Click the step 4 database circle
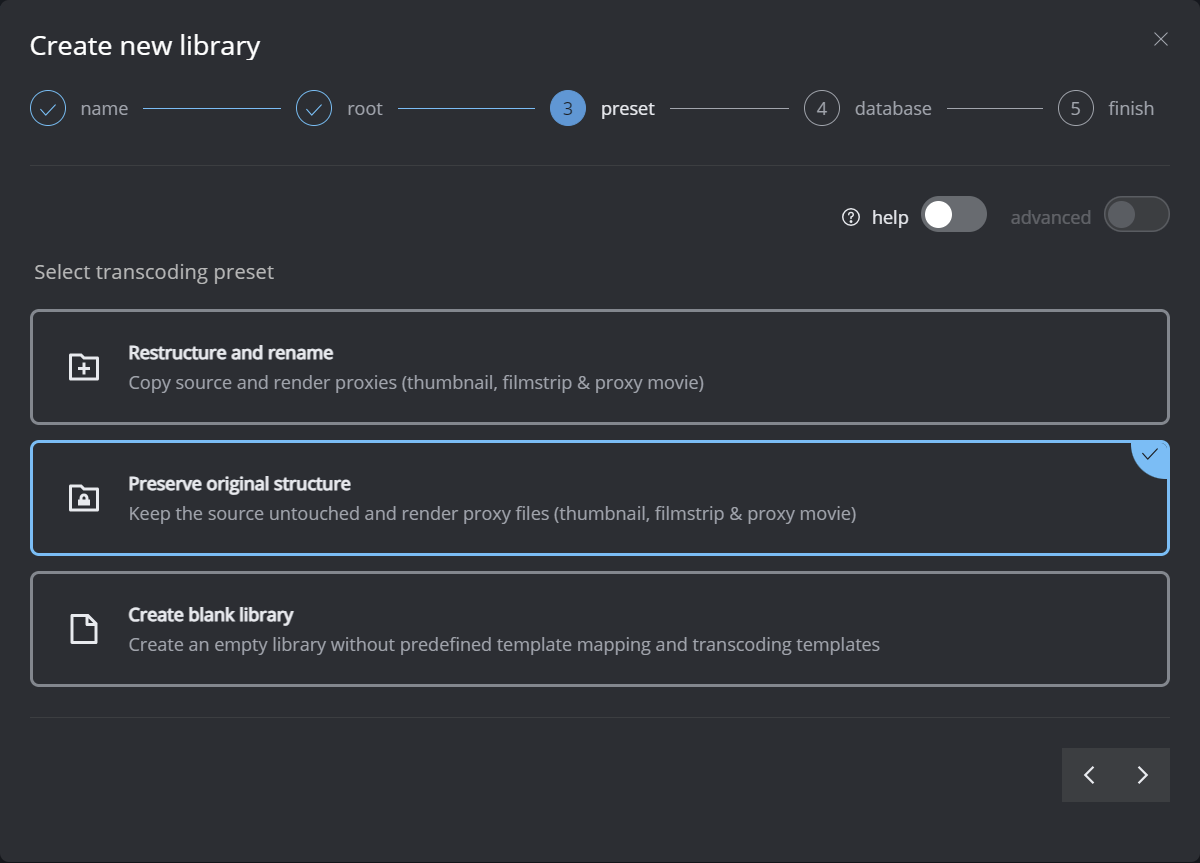The height and width of the screenshot is (863, 1200). point(821,108)
